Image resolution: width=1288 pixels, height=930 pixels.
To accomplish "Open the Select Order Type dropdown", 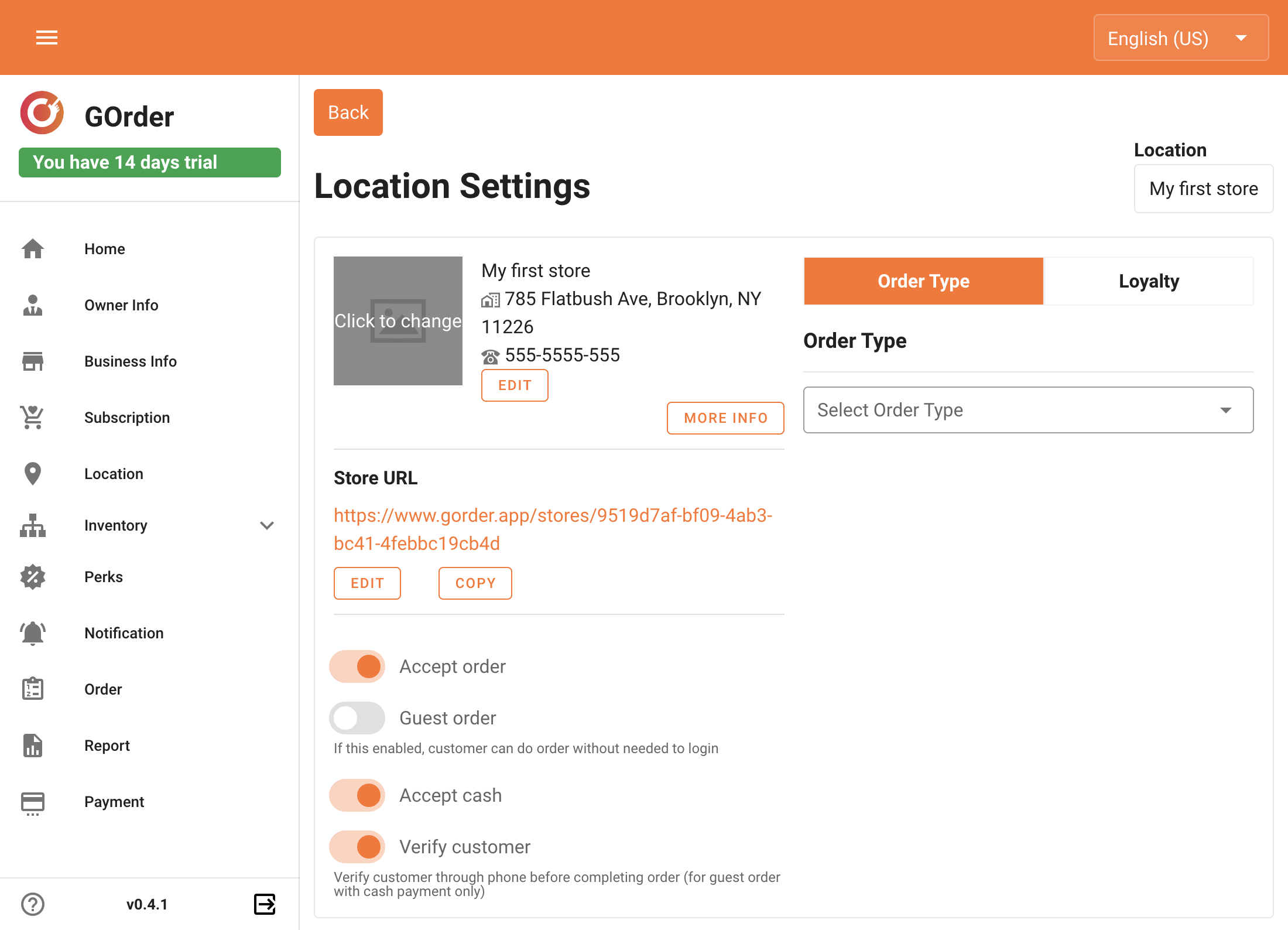I will 1028,410.
